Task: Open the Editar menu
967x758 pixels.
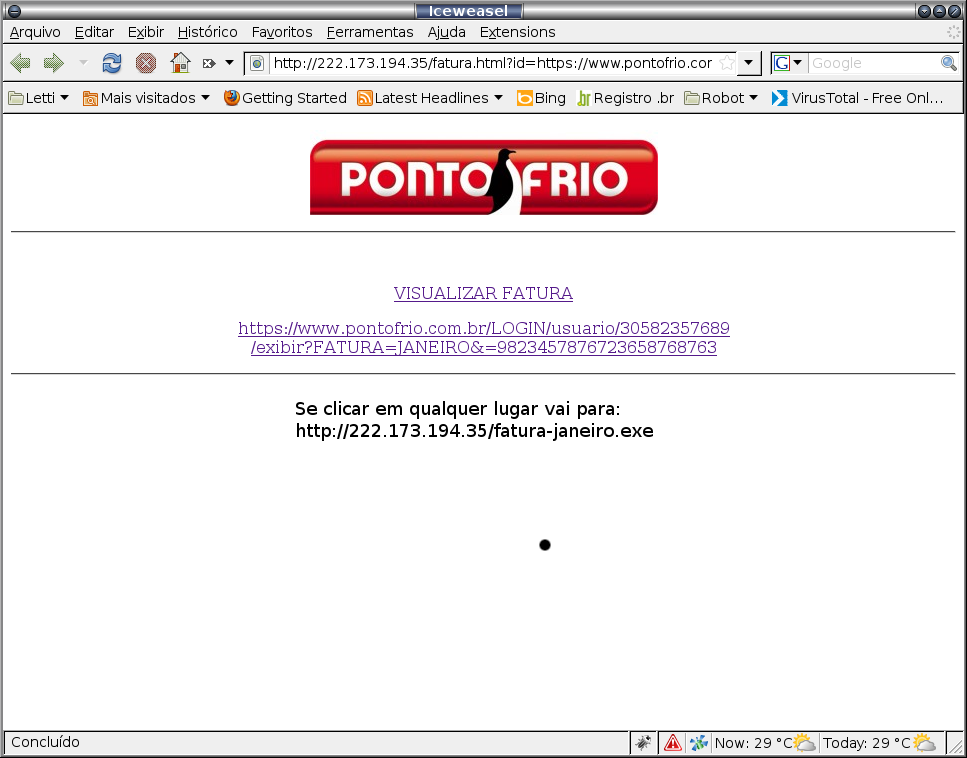Action: 94,32
